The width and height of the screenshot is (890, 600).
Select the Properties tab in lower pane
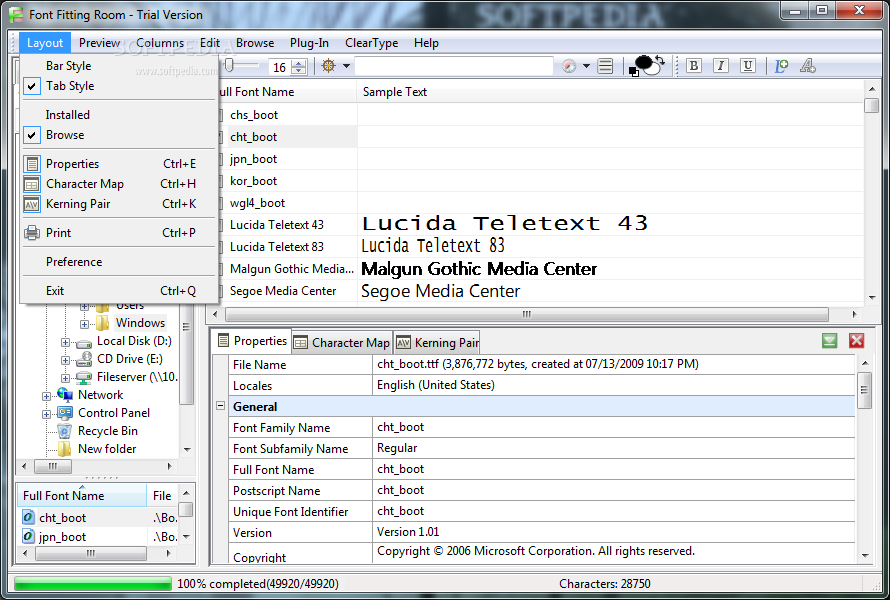pos(253,341)
